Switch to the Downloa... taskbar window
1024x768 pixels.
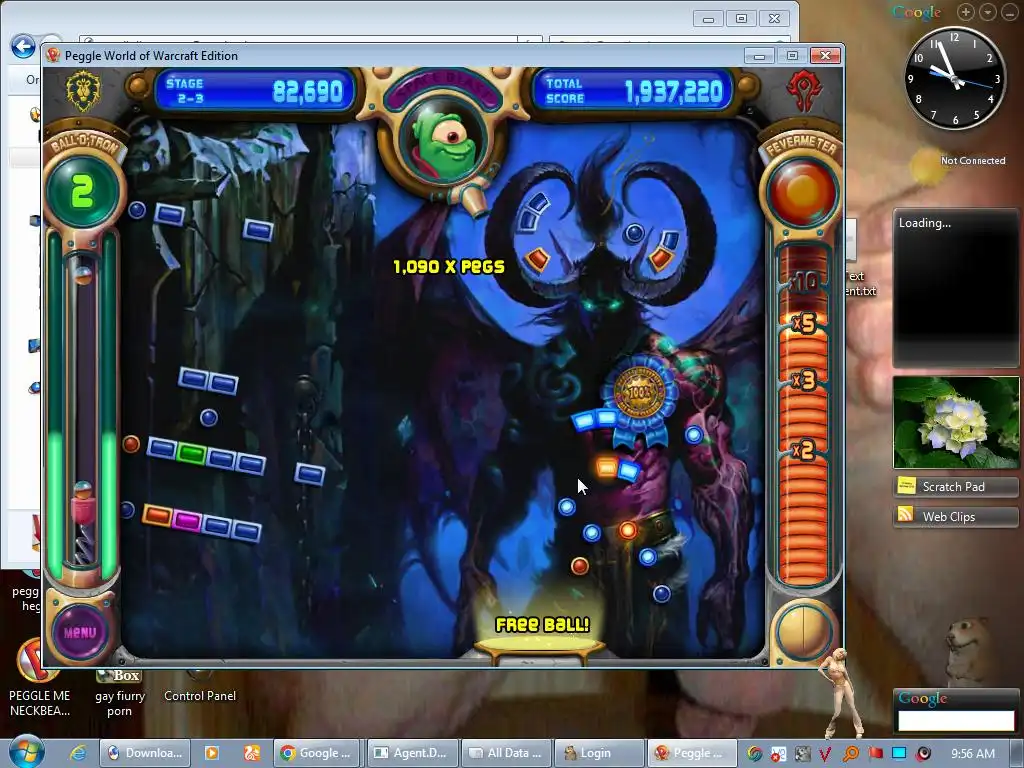coord(145,753)
